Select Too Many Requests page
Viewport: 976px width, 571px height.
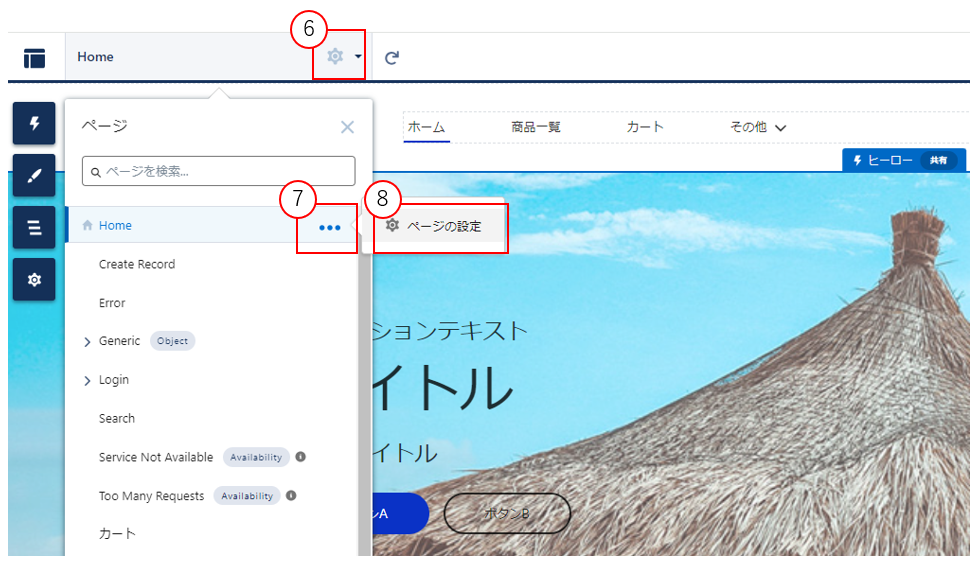tap(151, 496)
